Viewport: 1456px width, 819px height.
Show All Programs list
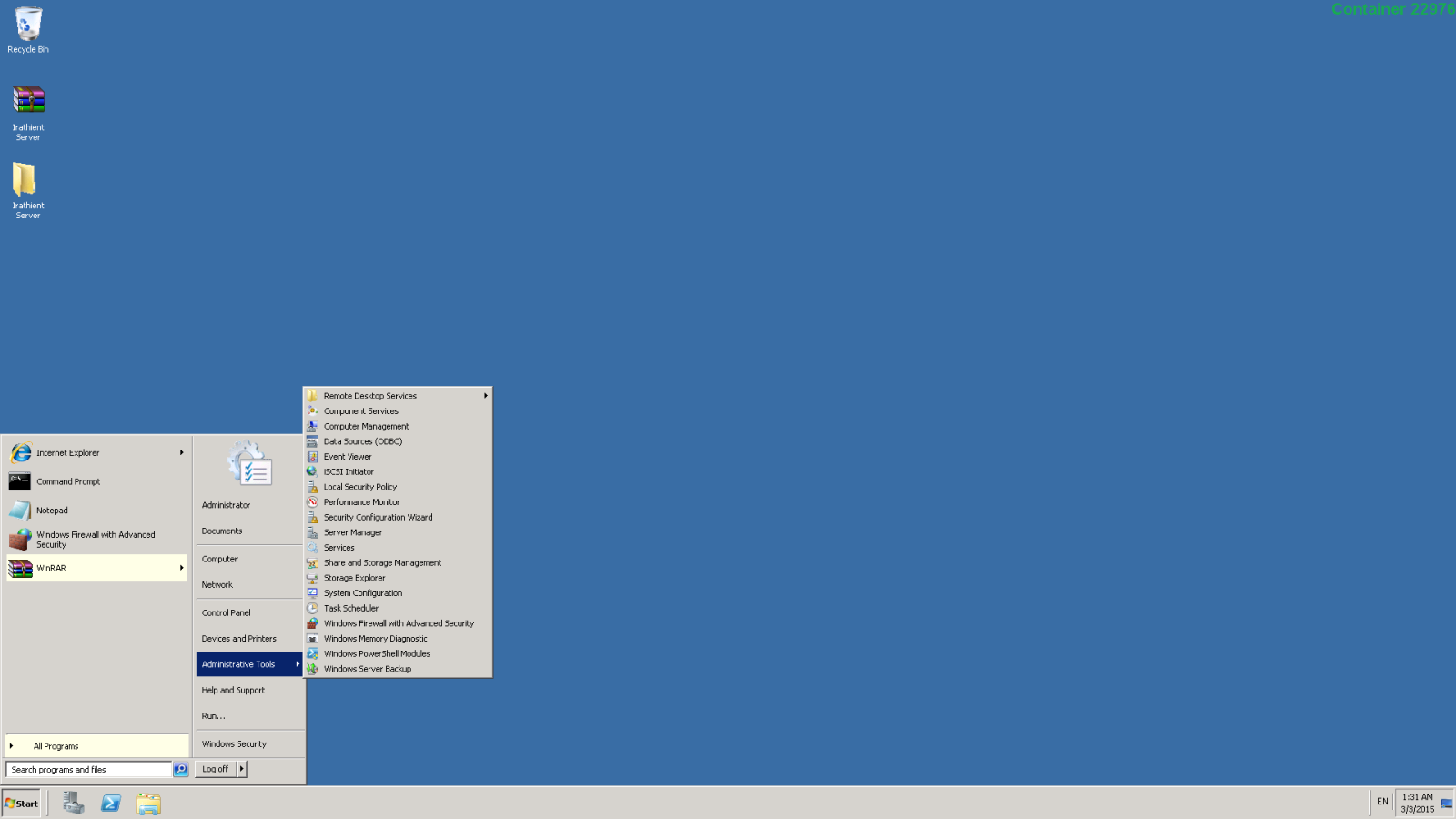(56, 746)
